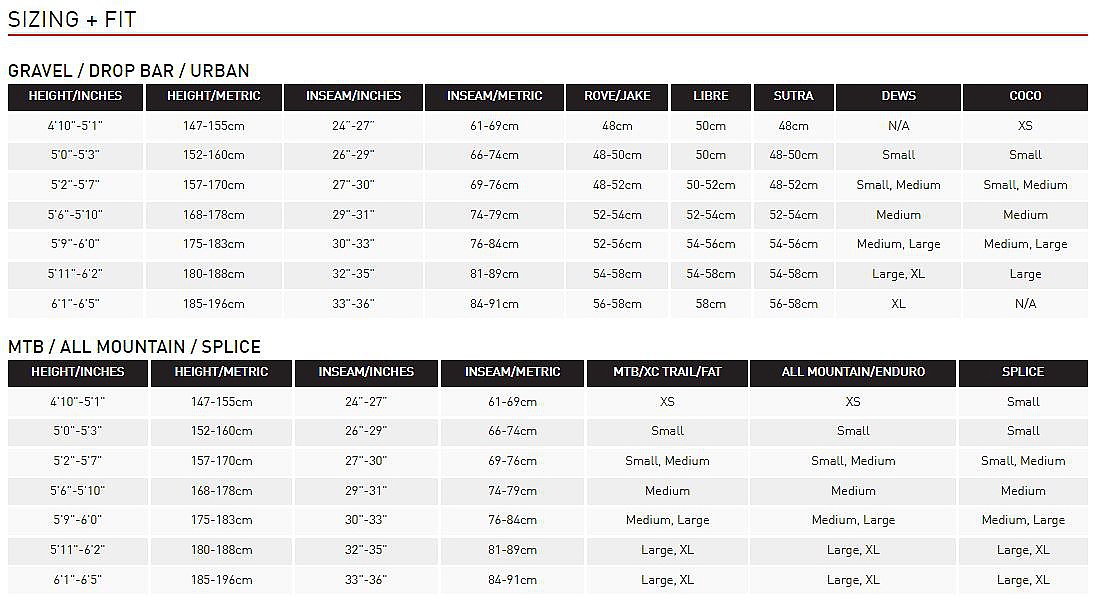Pick the XS cell in COCO column
Image resolution: width=1105 pixels, height=598 pixels.
pos(1025,126)
